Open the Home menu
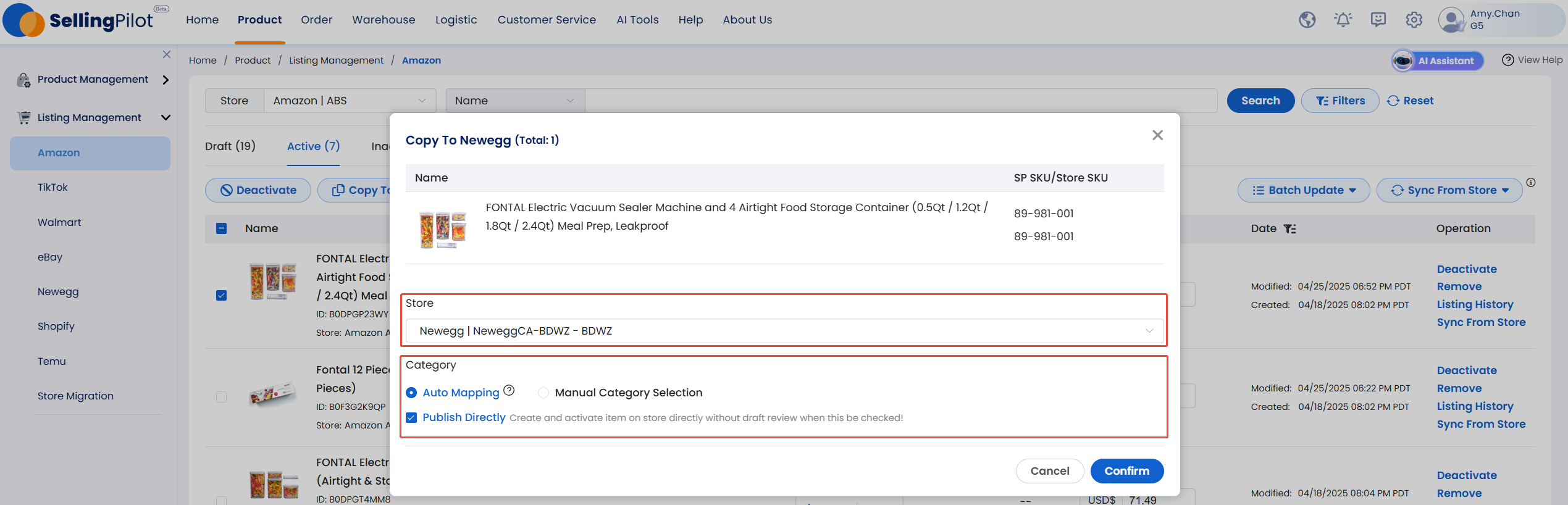This screenshot has width=1568, height=505. click(203, 20)
